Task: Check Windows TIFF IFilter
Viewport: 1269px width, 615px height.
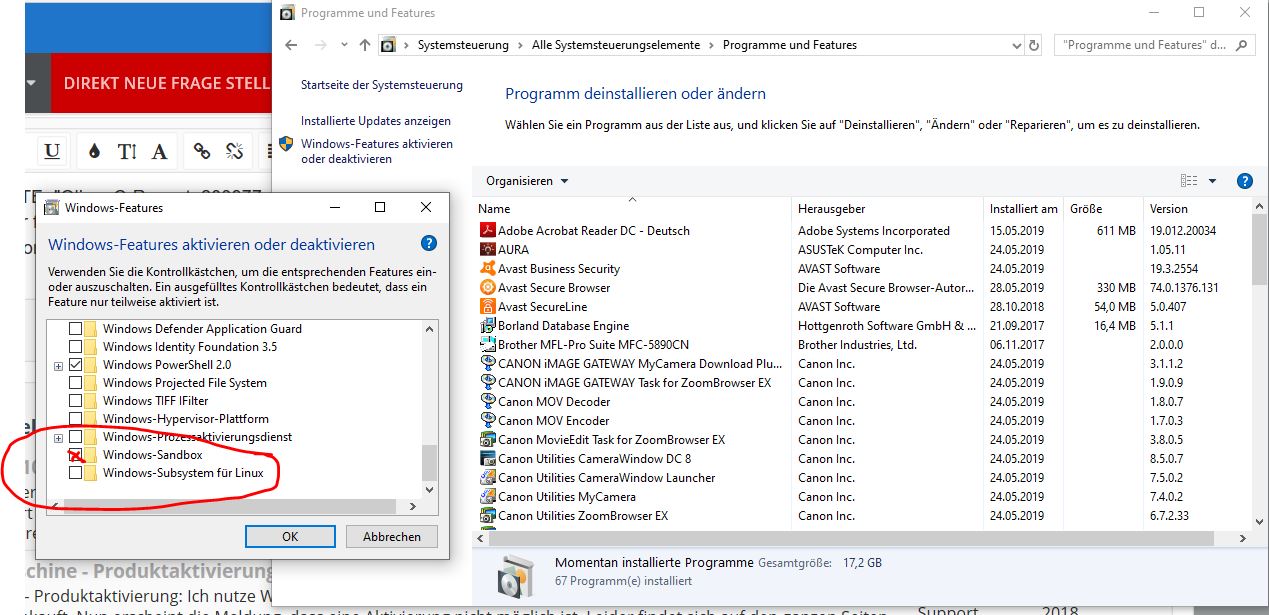Action: click(75, 401)
